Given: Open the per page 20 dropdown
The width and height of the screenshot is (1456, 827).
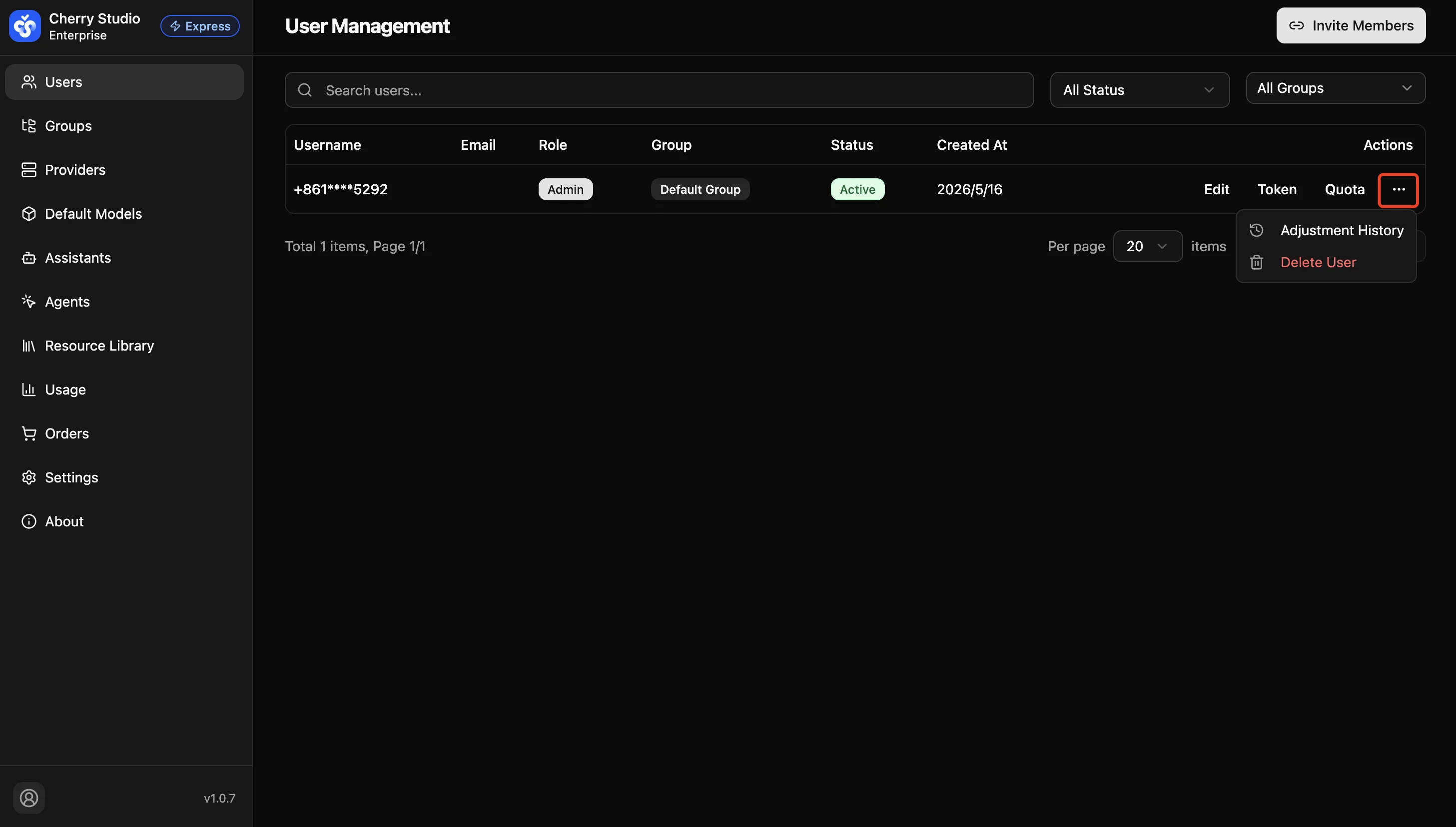Looking at the screenshot, I should click(x=1147, y=246).
